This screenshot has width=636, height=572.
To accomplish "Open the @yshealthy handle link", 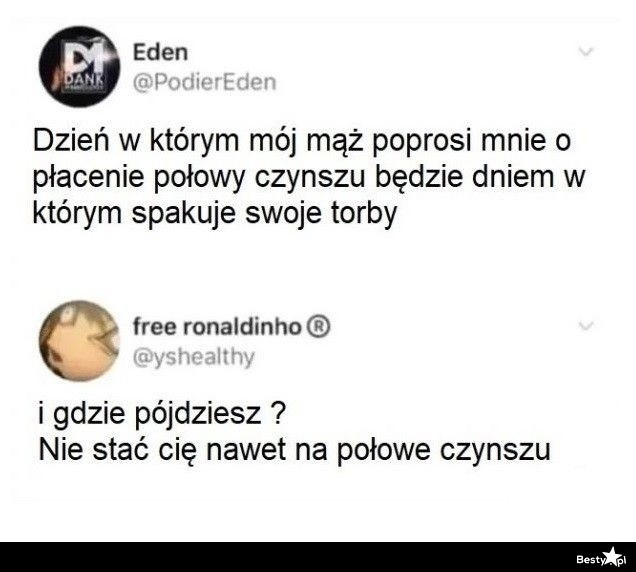I will [x=194, y=357].
